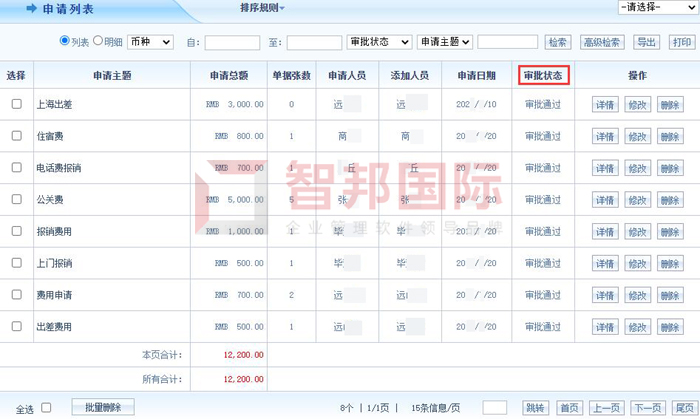This screenshot has width=700, height=419.
Task: Click 修改 for 上门报销
Action: (x=638, y=264)
